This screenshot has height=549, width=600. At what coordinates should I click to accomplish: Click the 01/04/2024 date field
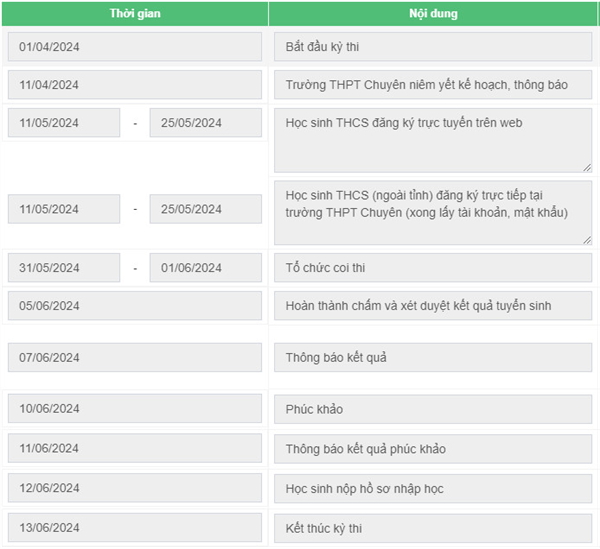pyautogui.click(x=135, y=47)
